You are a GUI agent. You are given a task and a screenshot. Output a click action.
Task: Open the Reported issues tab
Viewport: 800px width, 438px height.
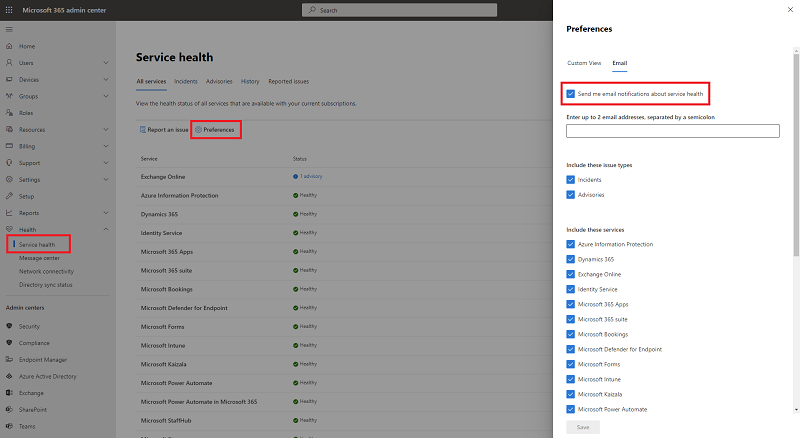(x=289, y=82)
